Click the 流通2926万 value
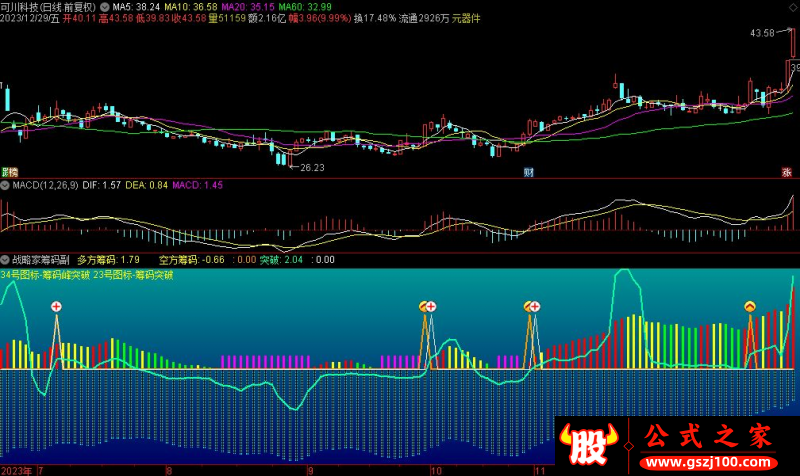This screenshot has height=476, width=800. 424,18
